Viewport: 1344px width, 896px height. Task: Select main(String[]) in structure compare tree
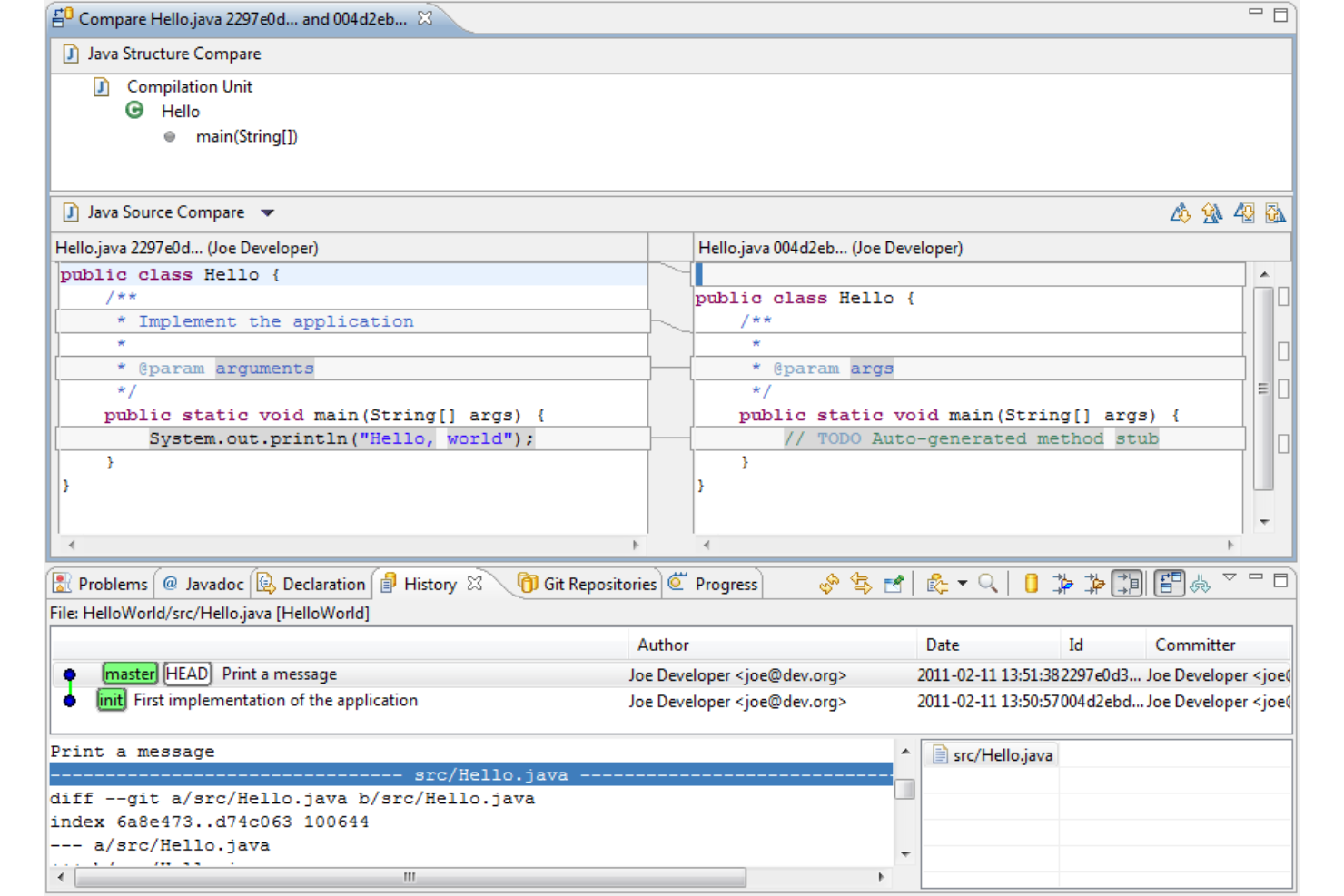point(246,137)
